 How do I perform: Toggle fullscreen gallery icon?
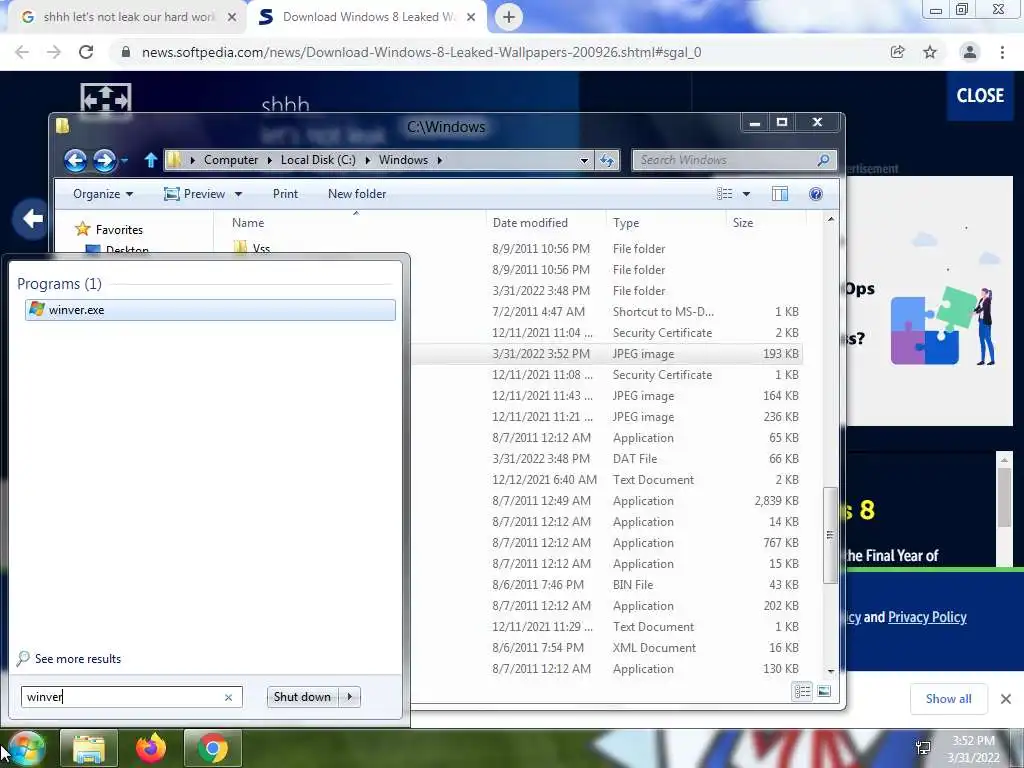coord(106,99)
